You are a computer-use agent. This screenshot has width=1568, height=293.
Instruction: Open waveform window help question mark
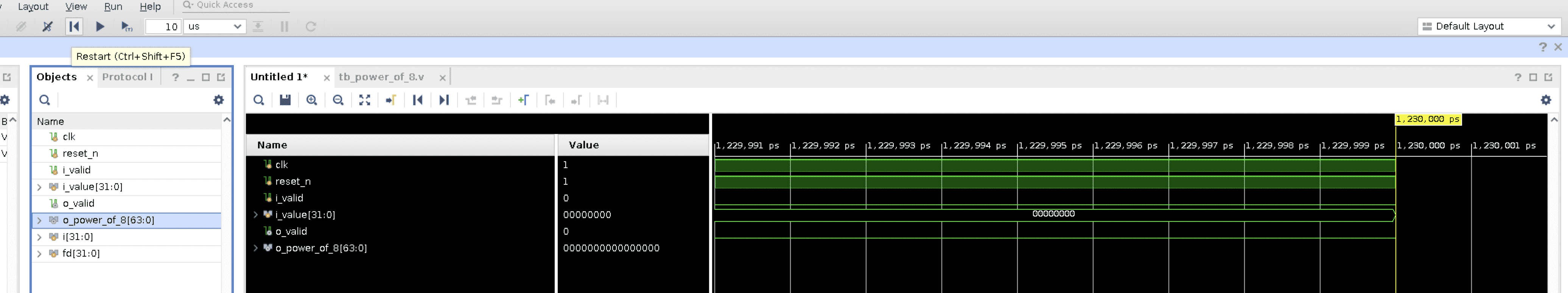coord(1517,77)
